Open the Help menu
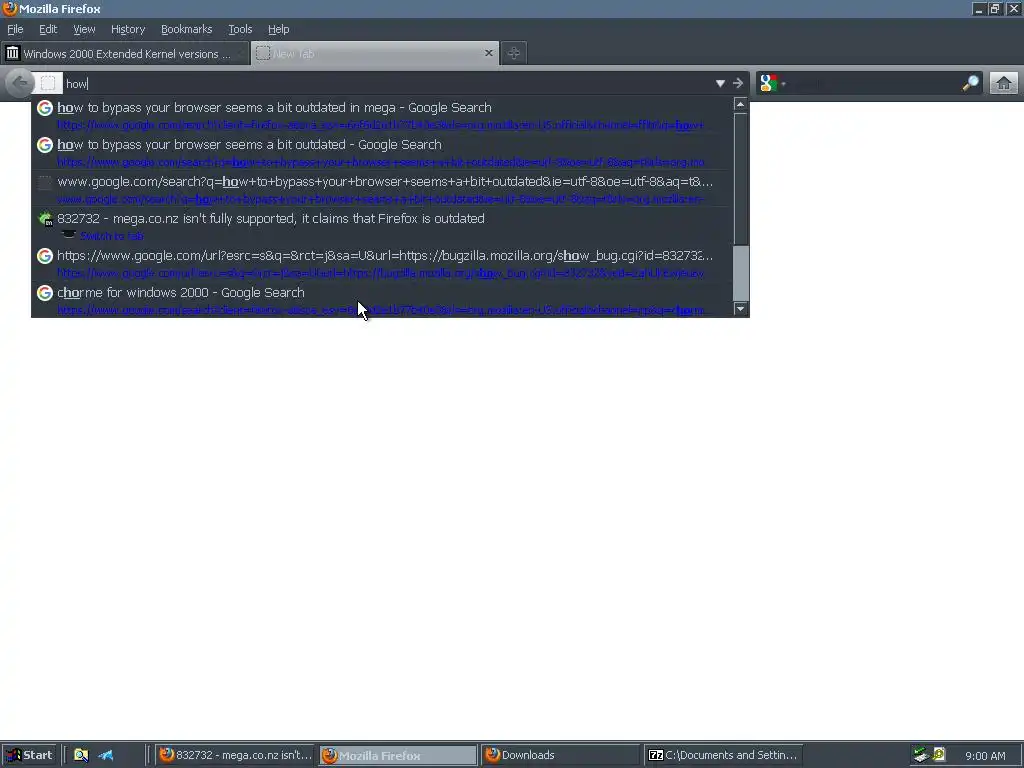 tap(278, 29)
